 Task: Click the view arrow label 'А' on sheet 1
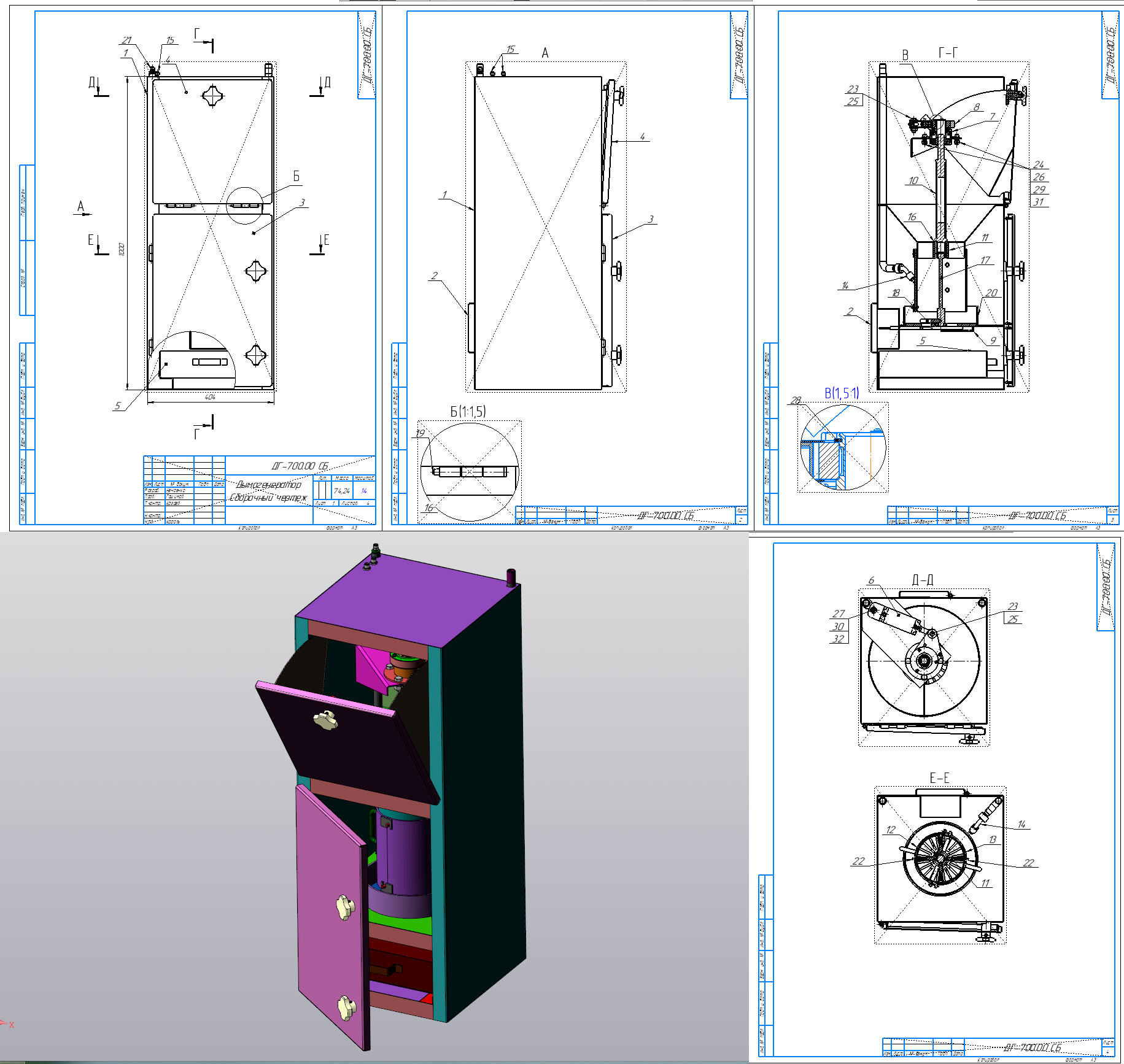coord(80,206)
